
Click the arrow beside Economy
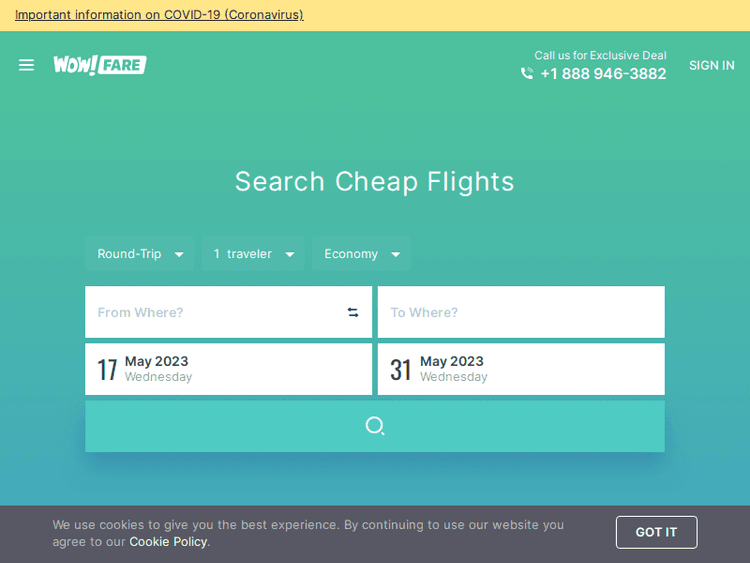(x=396, y=255)
